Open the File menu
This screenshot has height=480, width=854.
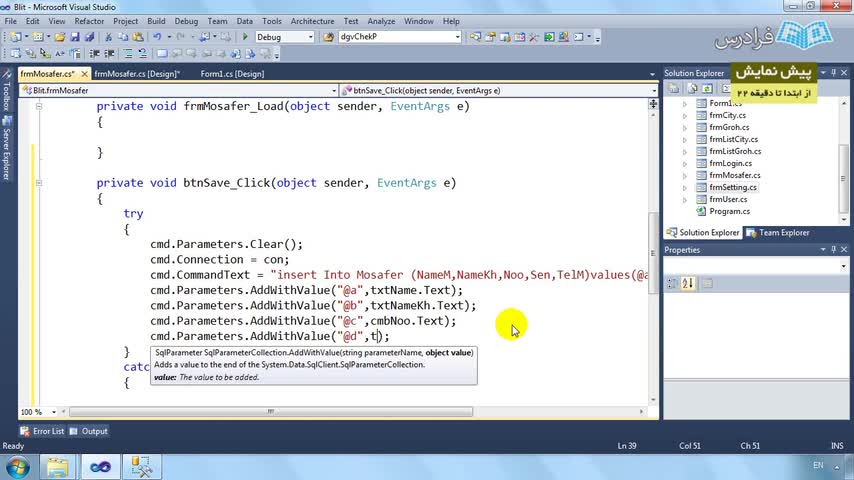pos(10,21)
